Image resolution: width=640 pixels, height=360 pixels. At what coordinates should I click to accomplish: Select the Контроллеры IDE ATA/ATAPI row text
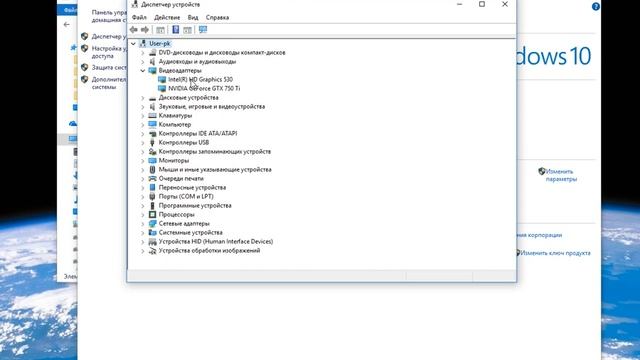point(198,133)
